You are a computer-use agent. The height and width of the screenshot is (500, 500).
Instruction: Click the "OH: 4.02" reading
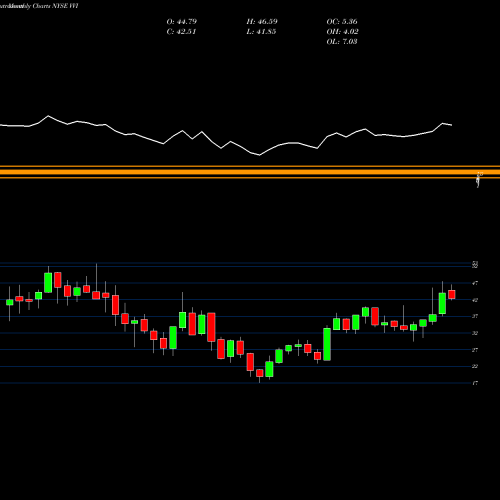[342, 32]
